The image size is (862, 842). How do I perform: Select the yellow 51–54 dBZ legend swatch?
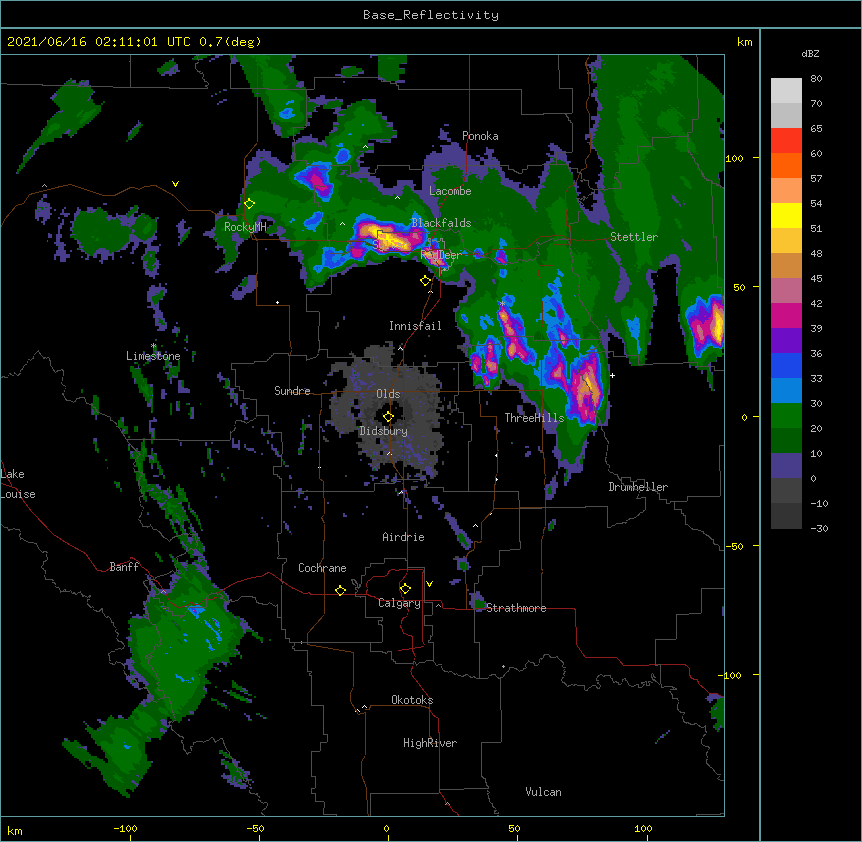[786, 215]
